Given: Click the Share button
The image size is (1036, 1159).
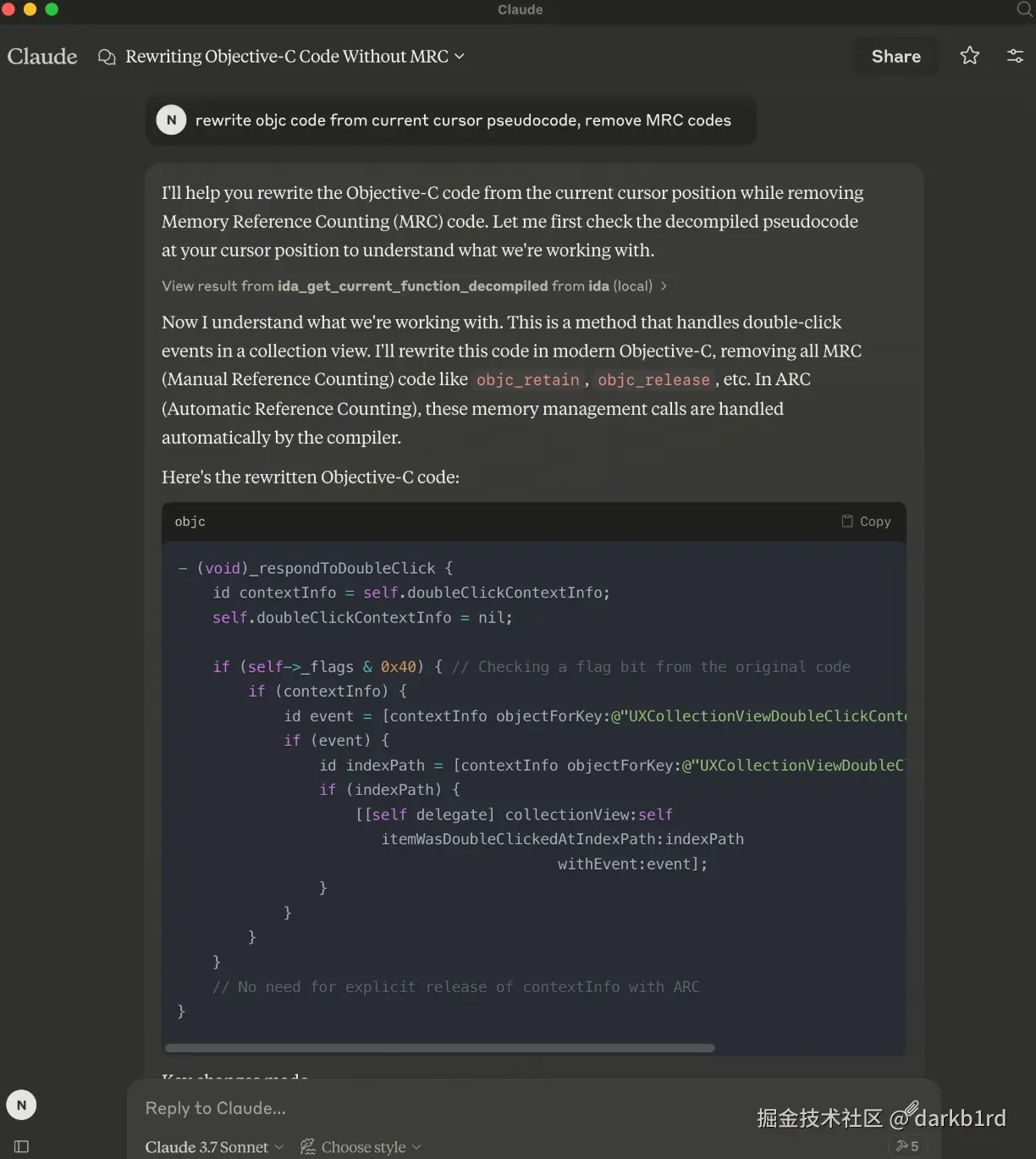Looking at the screenshot, I should pos(896,57).
